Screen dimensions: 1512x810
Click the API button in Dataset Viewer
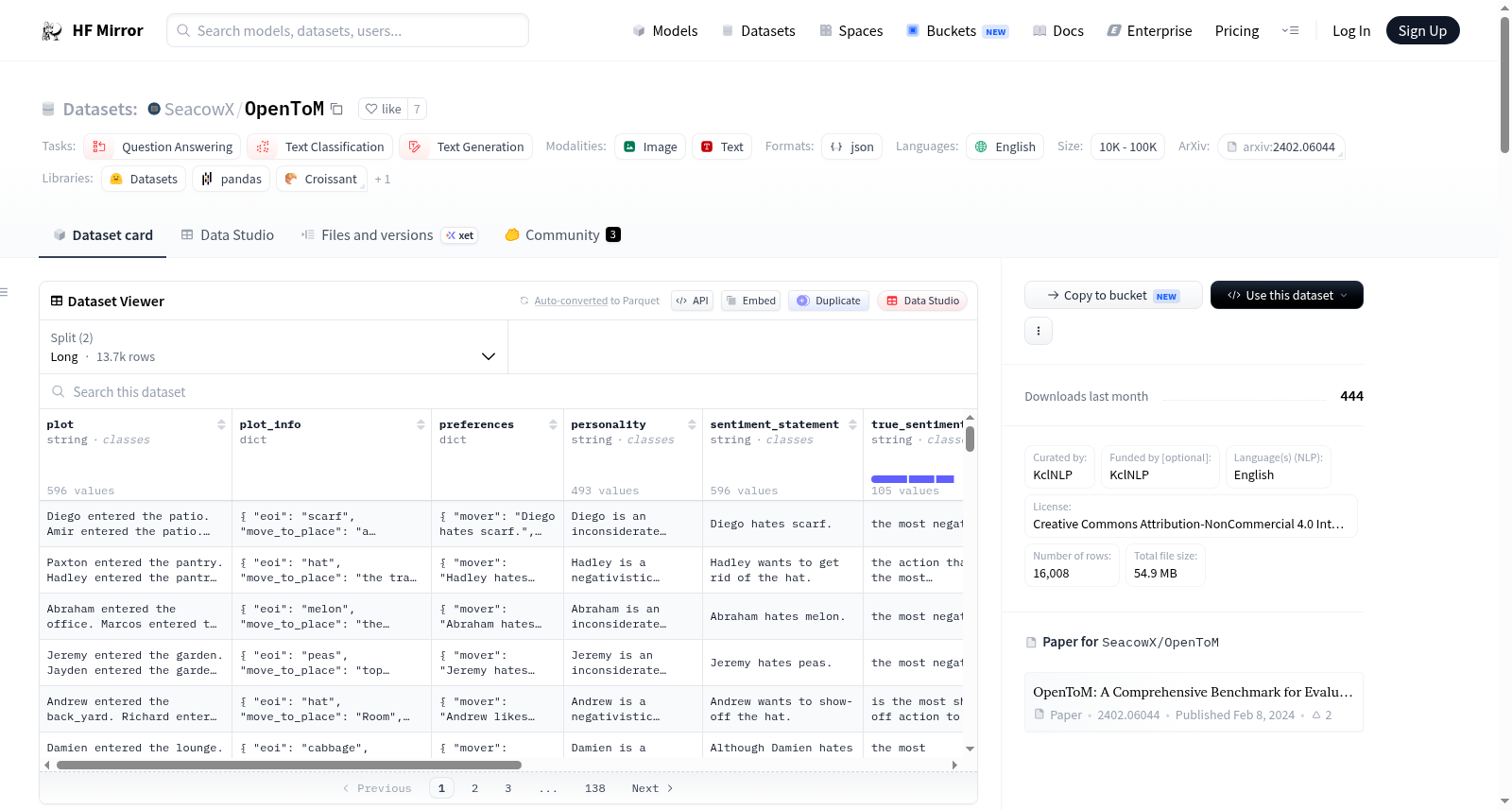coord(692,301)
